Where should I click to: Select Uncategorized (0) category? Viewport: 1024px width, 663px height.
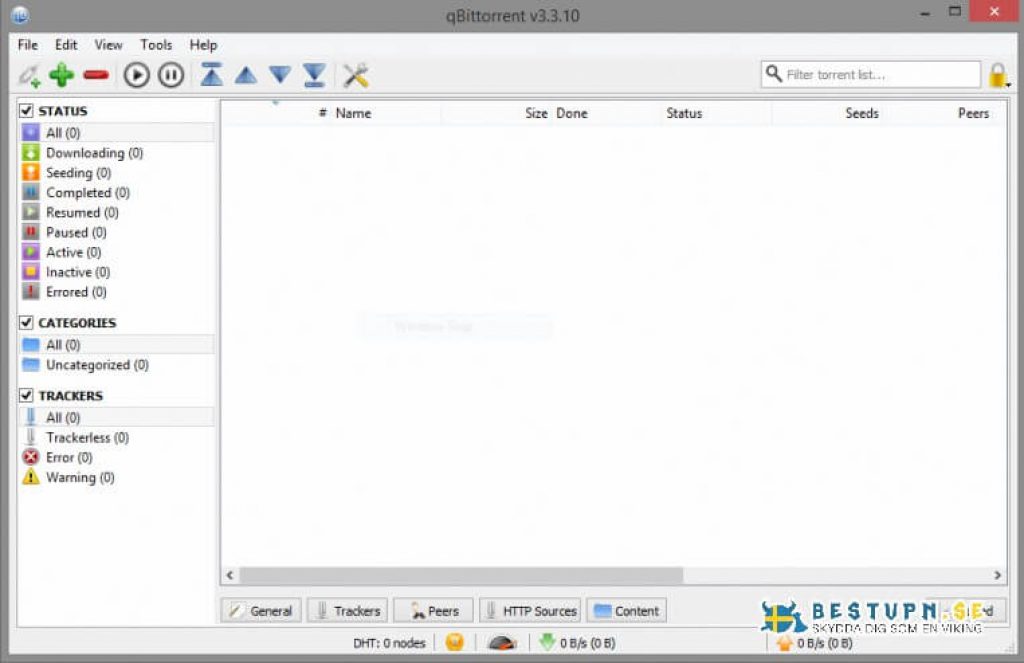coord(116,364)
